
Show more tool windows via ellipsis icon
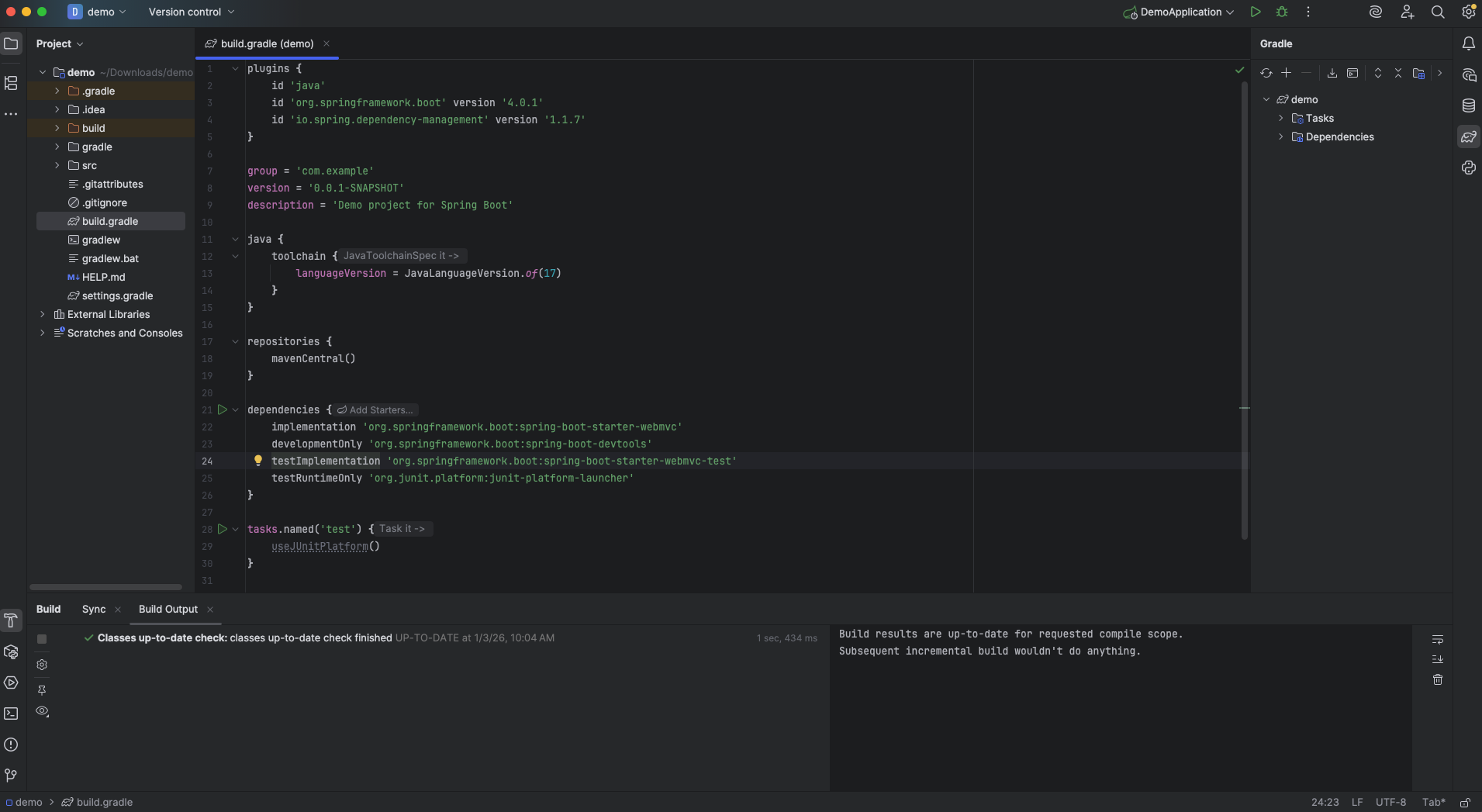[11, 114]
